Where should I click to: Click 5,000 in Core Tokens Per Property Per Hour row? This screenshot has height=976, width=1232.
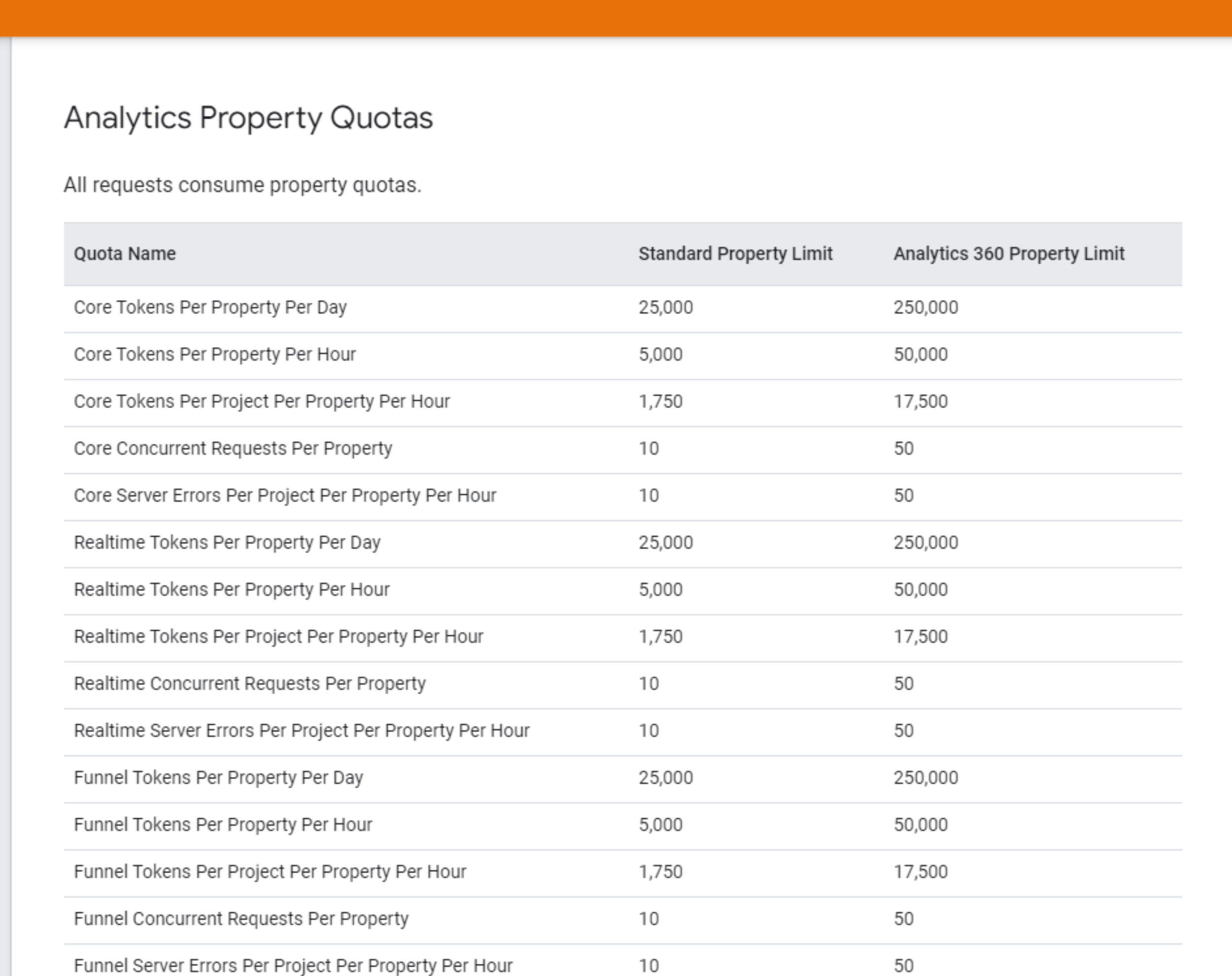[661, 354]
